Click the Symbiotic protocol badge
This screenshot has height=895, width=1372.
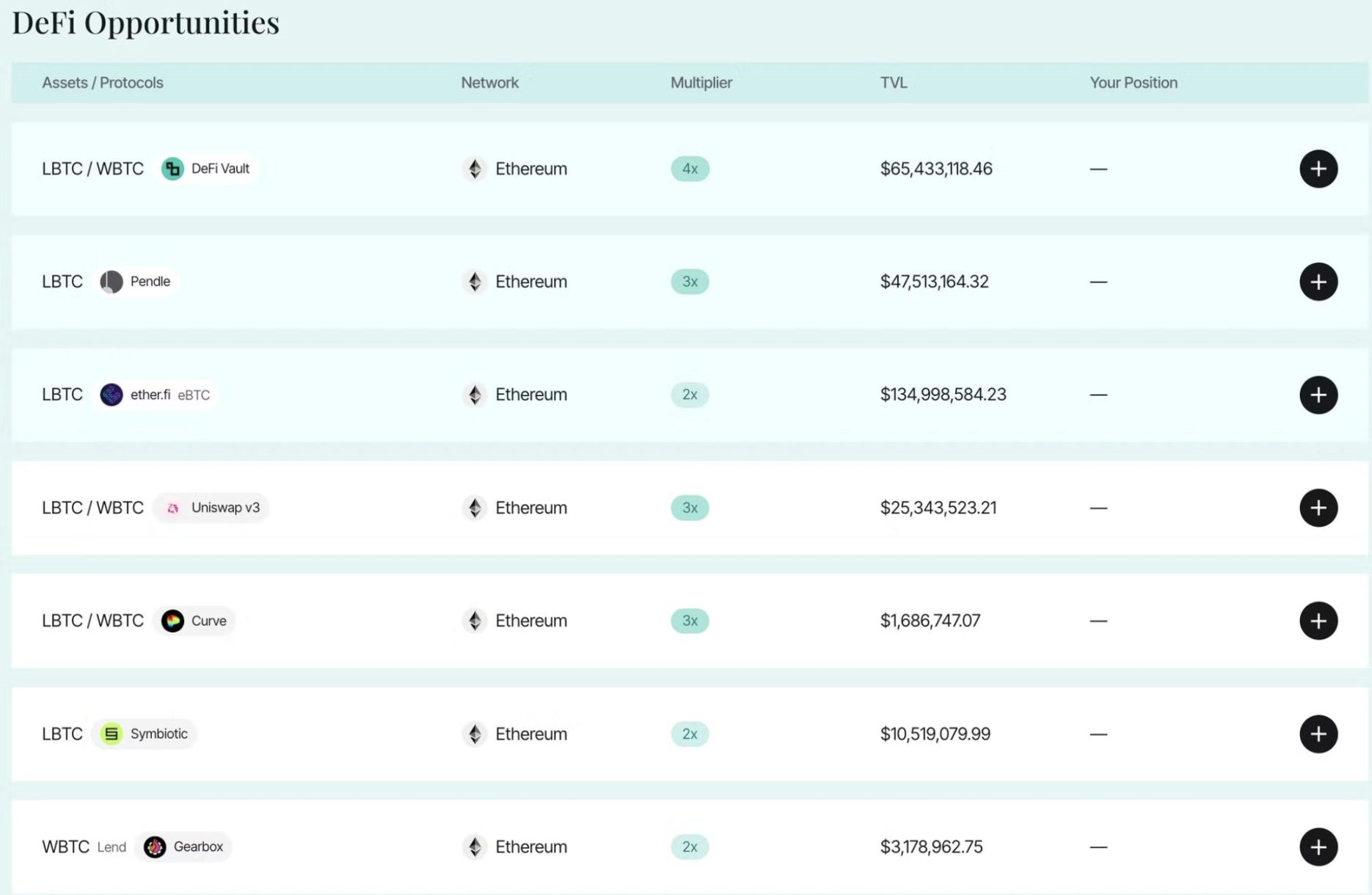tap(145, 734)
